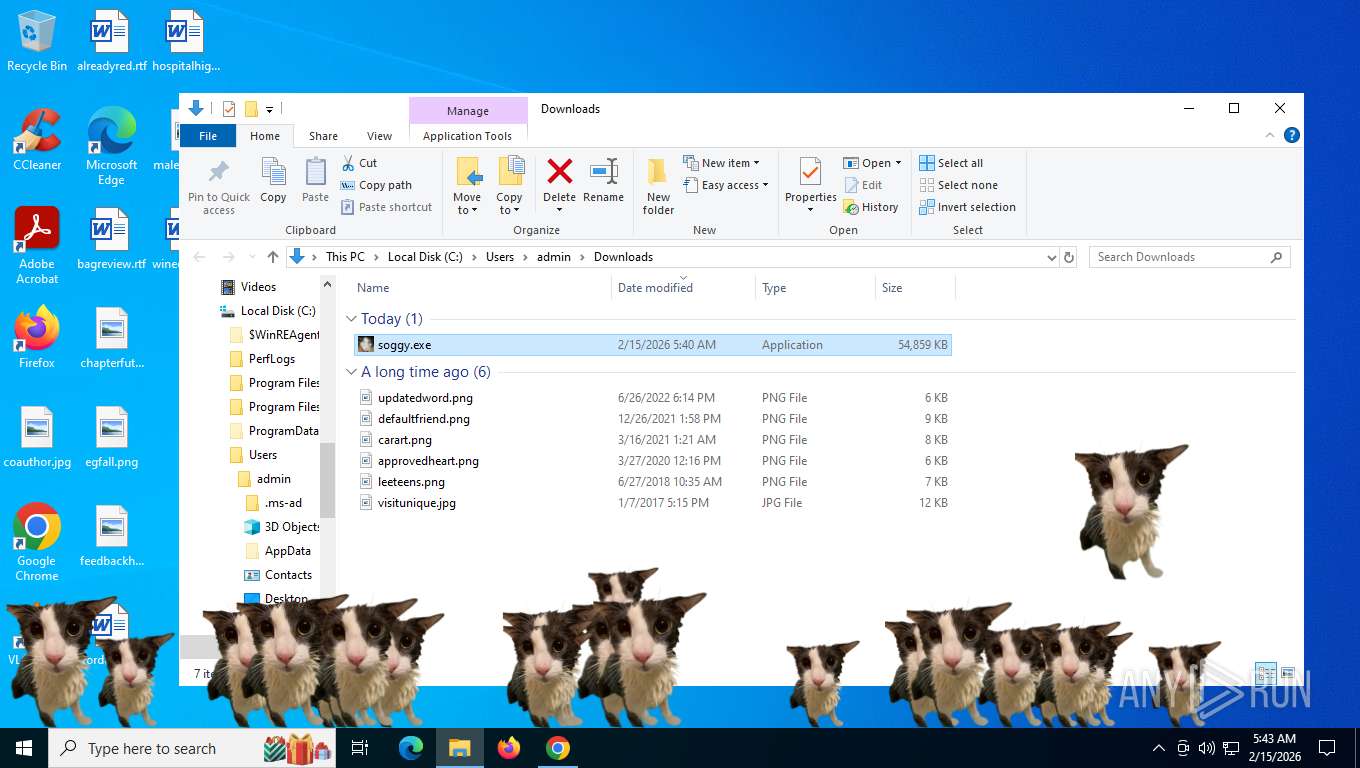The image size is (1360, 768).
Task: Click the Rename ribbon icon
Action: [x=603, y=181]
